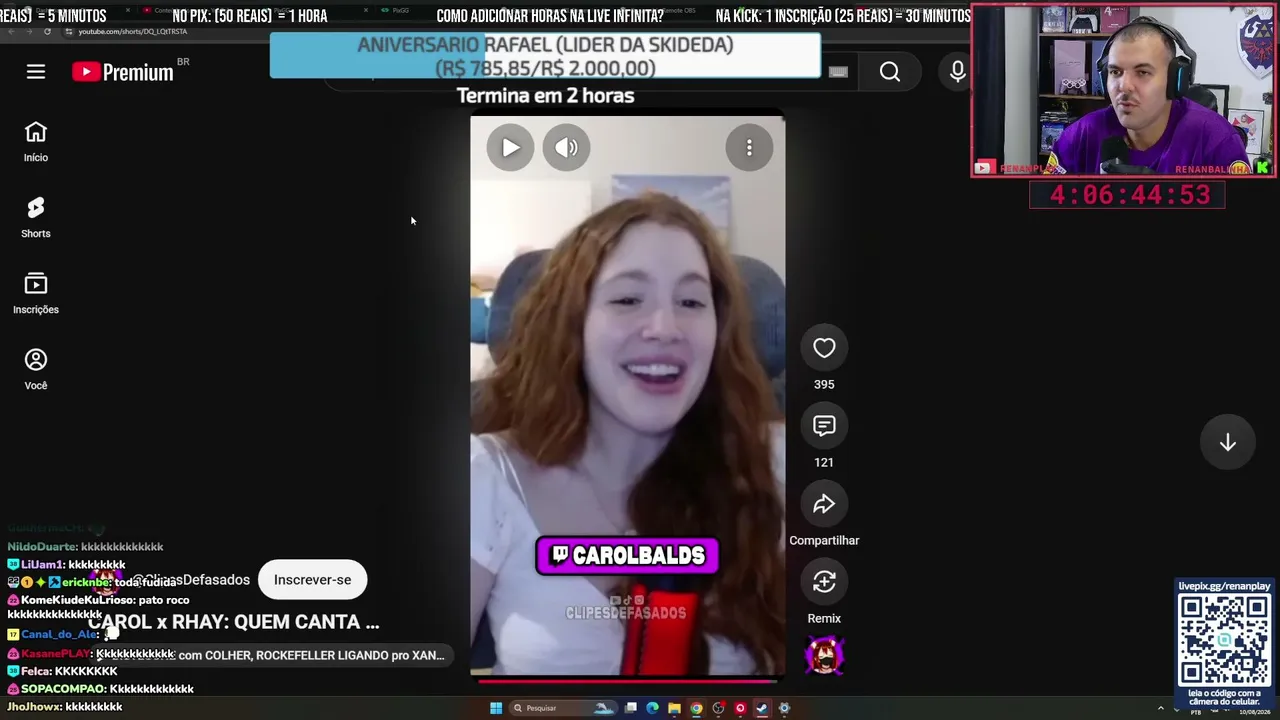The width and height of the screenshot is (1280, 720).
Task: Open Inscrições in the YouTube sidebar
Action: click(36, 294)
